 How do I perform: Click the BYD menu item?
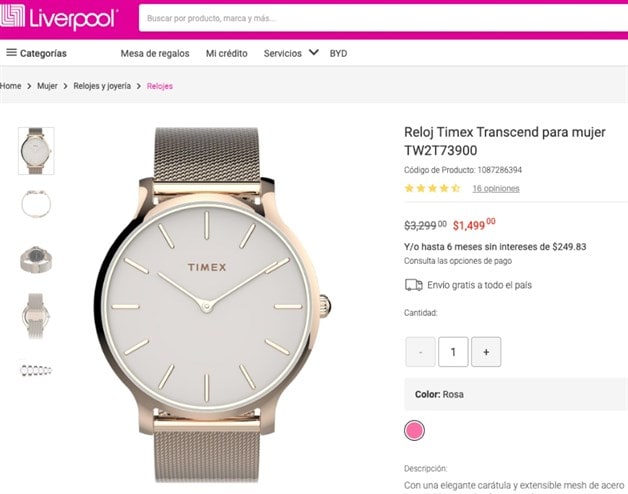click(x=338, y=53)
